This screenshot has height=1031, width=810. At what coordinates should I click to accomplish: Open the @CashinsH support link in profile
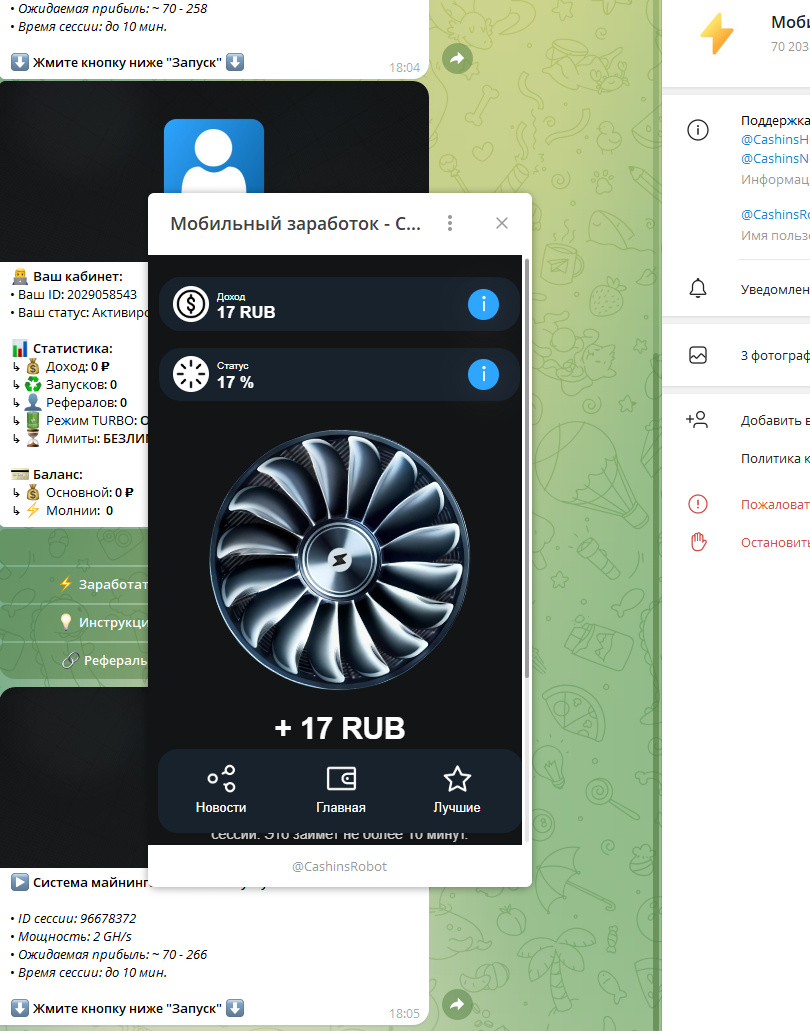tap(775, 139)
